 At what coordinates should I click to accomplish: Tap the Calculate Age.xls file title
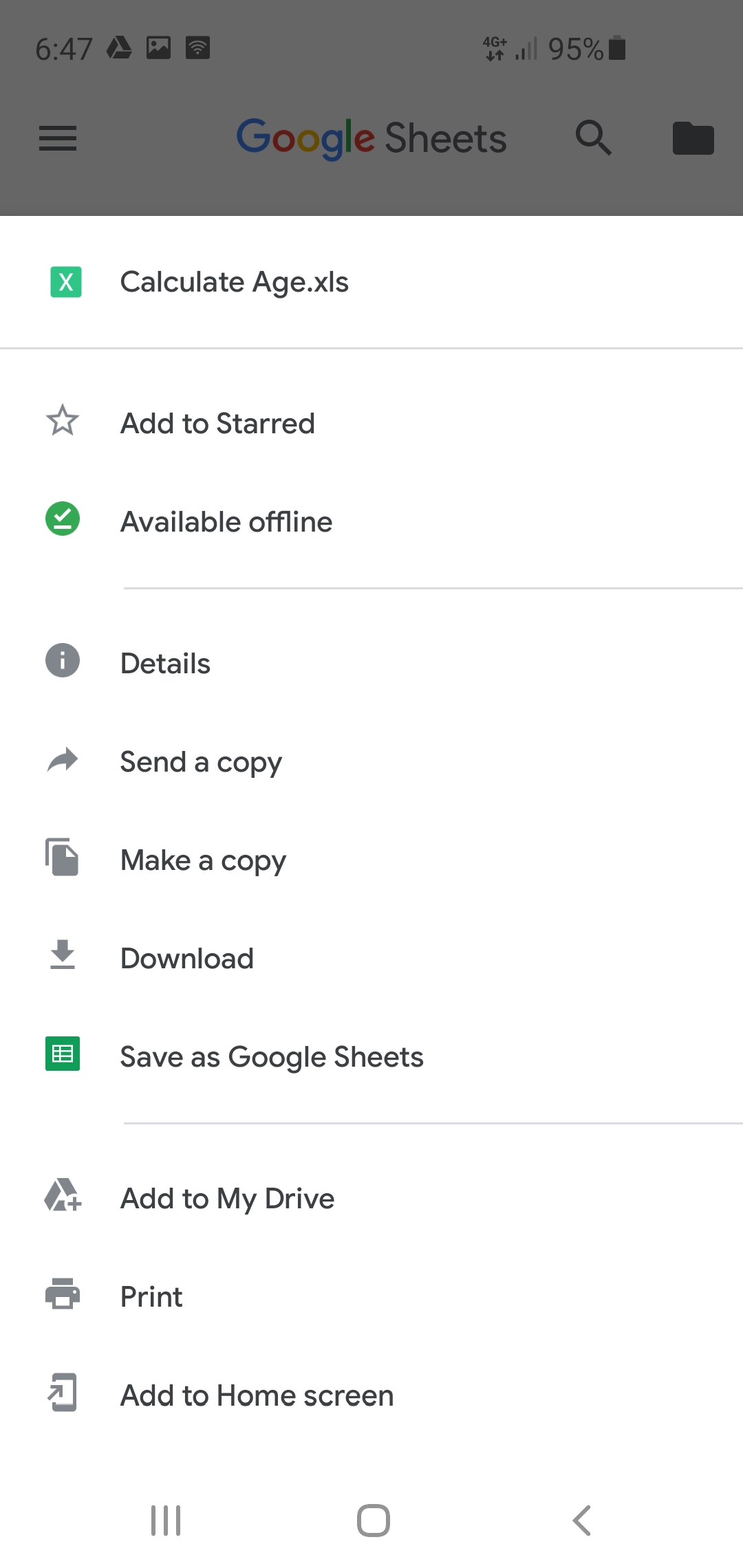[x=235, y=282]
